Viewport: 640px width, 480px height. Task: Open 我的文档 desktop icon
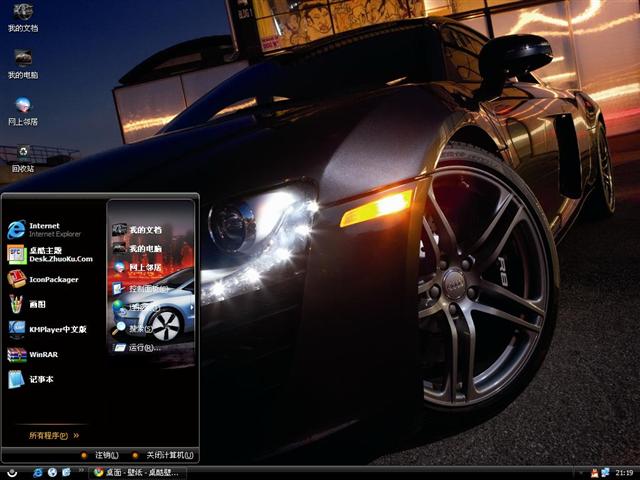23,18
